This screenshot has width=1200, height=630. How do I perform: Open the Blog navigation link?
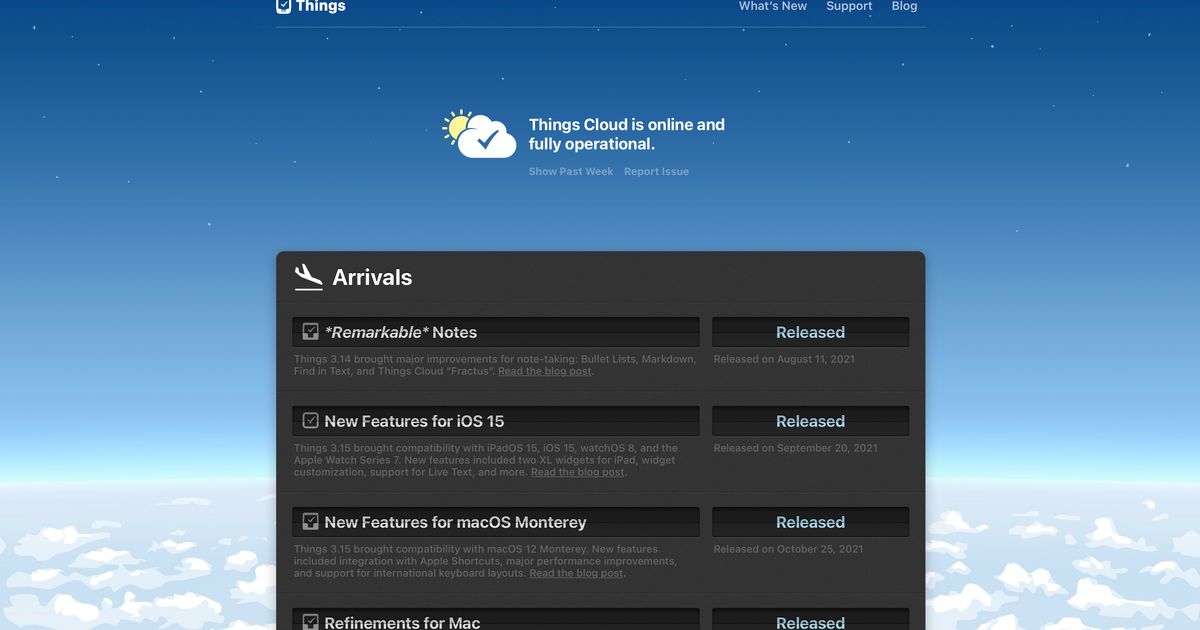coord(904,6)
